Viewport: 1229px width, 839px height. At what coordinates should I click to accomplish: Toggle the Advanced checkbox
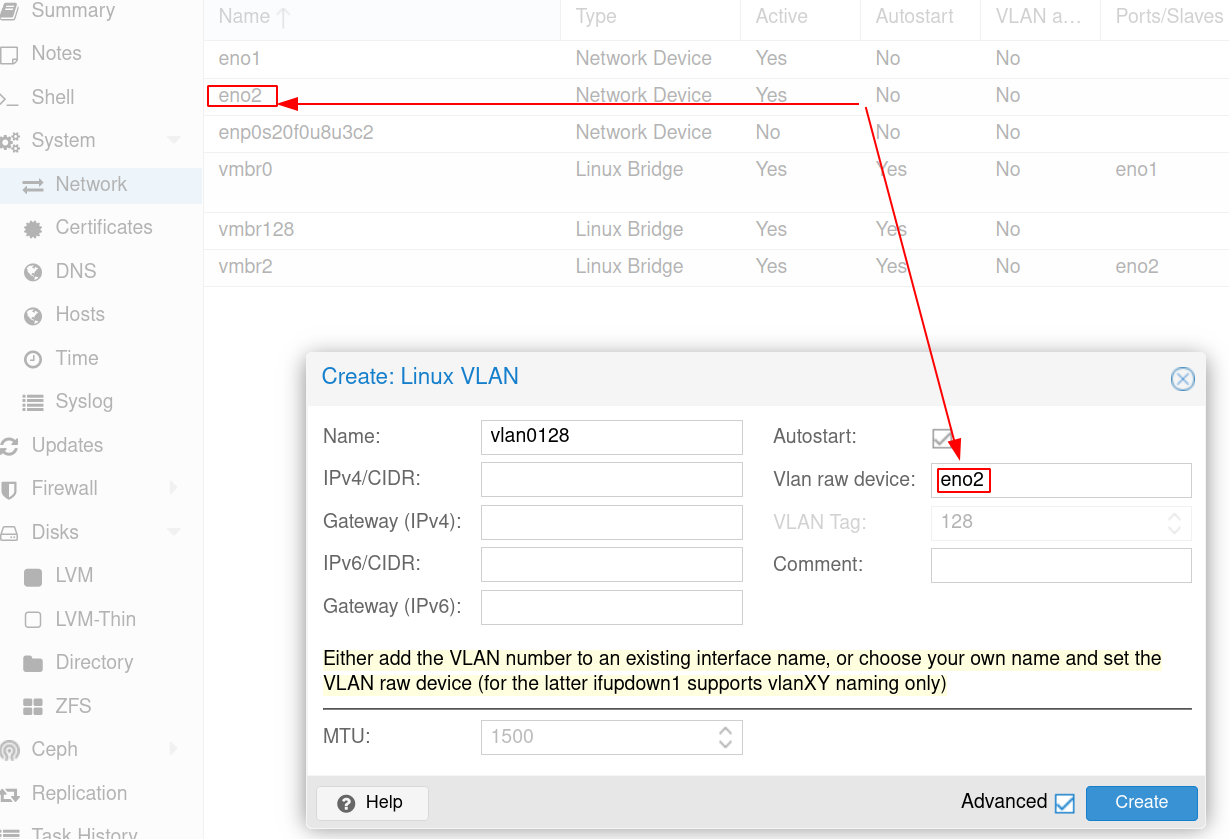[1065, 803]
